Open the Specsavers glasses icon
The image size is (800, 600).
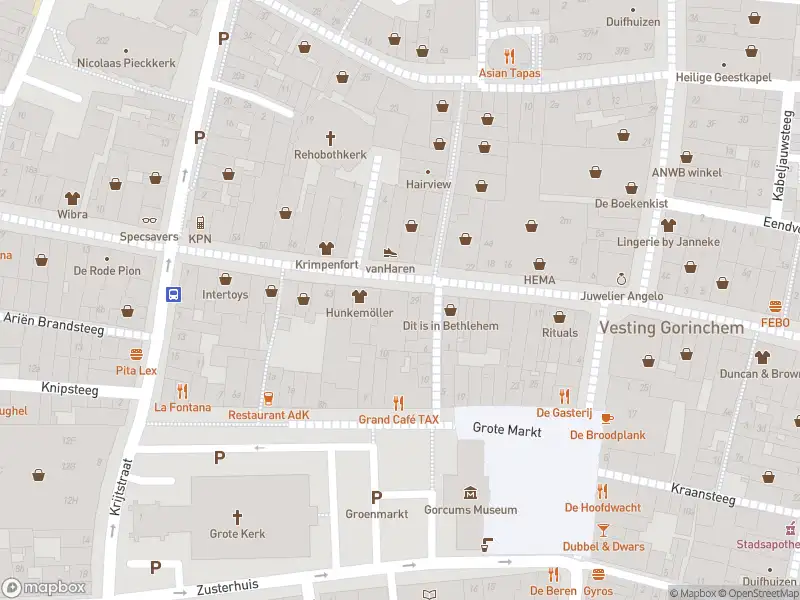[149, 221]
